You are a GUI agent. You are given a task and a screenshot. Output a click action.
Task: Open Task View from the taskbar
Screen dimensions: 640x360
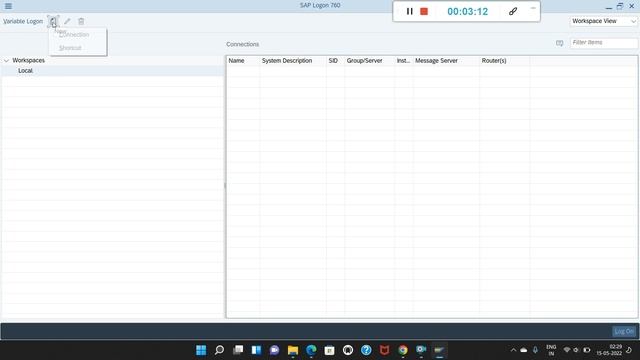[238, 350]
